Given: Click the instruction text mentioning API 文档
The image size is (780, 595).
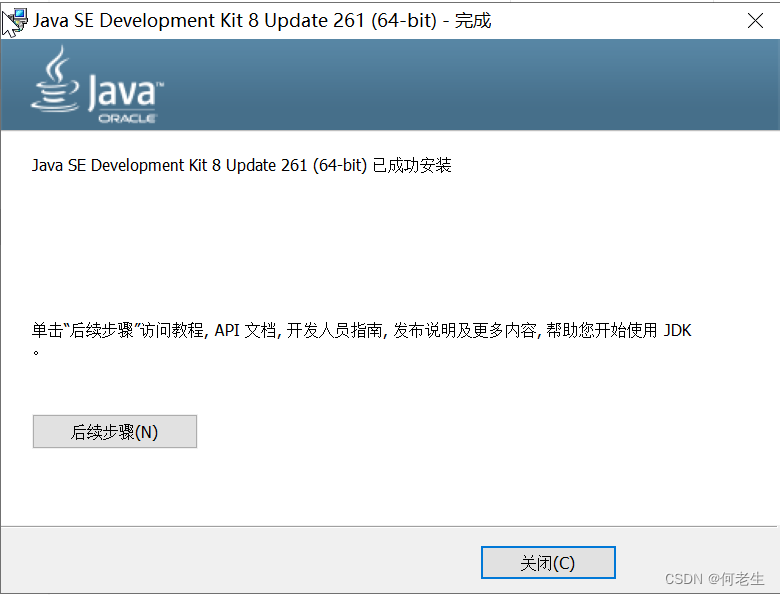Looking at the screenshot, I should tap(361, 339).
